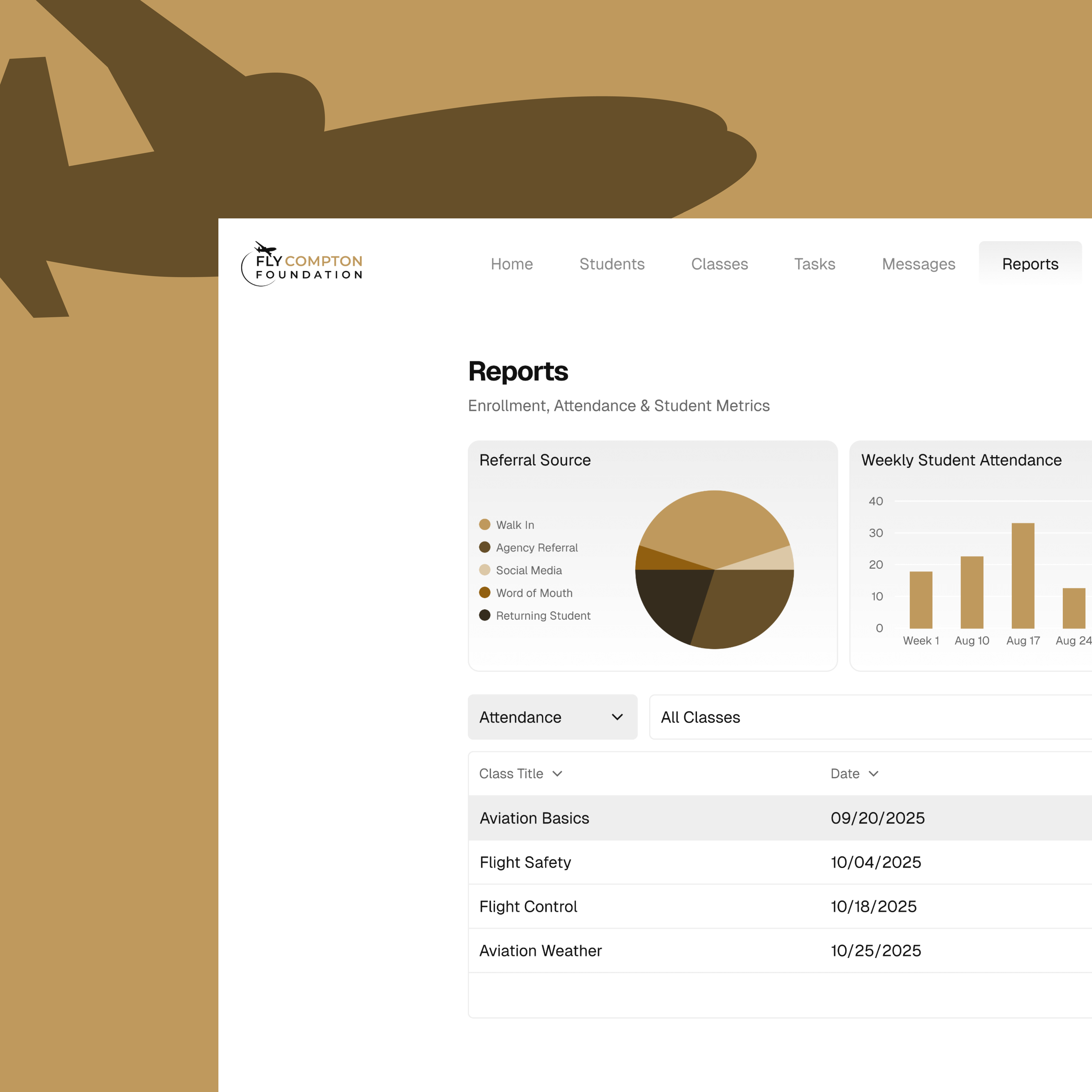Open the Tasks tab
Image resolution: width=1092 pixels, height=1092 pixels.
pyautogui.click(x=814, y=265)
